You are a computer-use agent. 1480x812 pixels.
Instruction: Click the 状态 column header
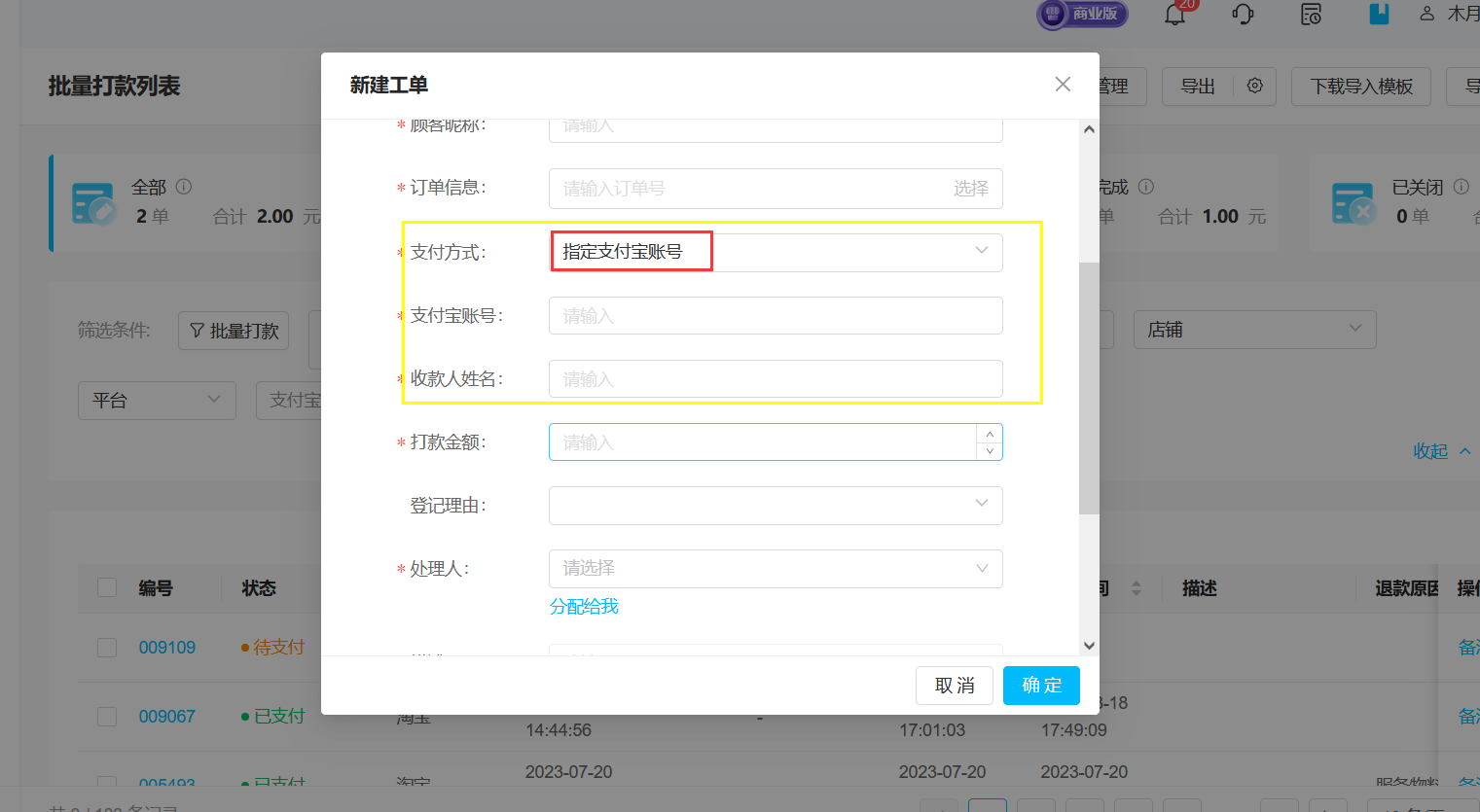pyautogui.click(x=259, y=588)
